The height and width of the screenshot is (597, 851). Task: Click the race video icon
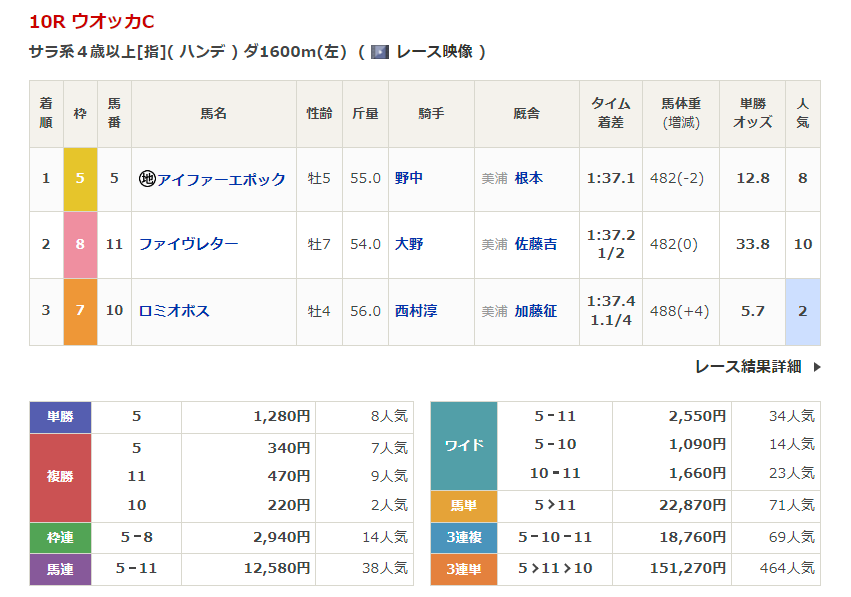[x=380, y=52]
